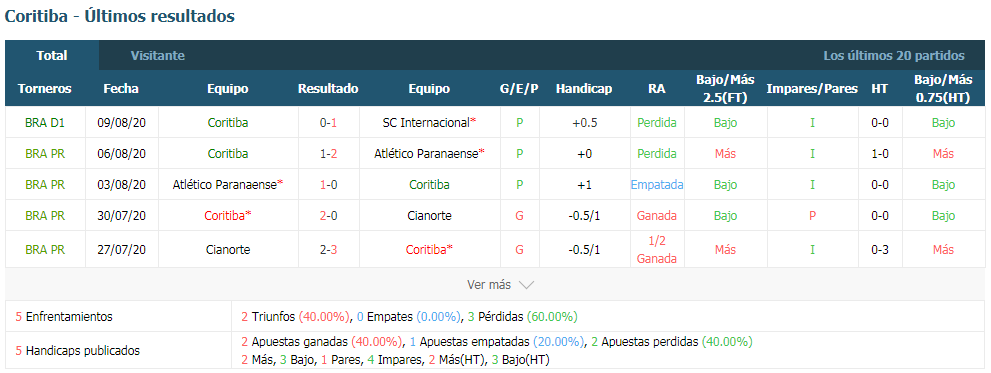991x373 pixels.
Task: Click the Impares/Pares column header
Action: coord(812,89)
